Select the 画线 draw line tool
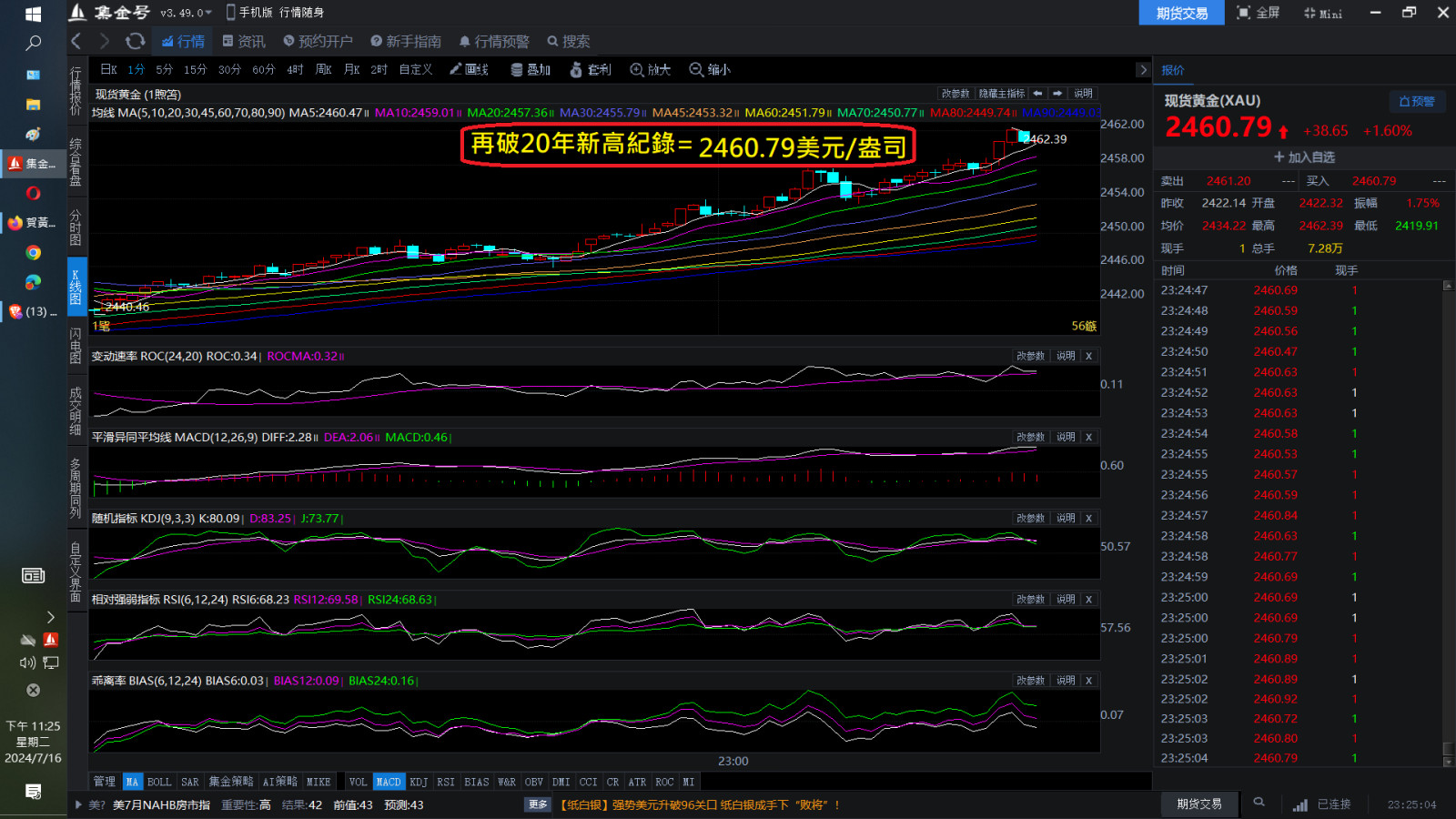 coord(469,69)
